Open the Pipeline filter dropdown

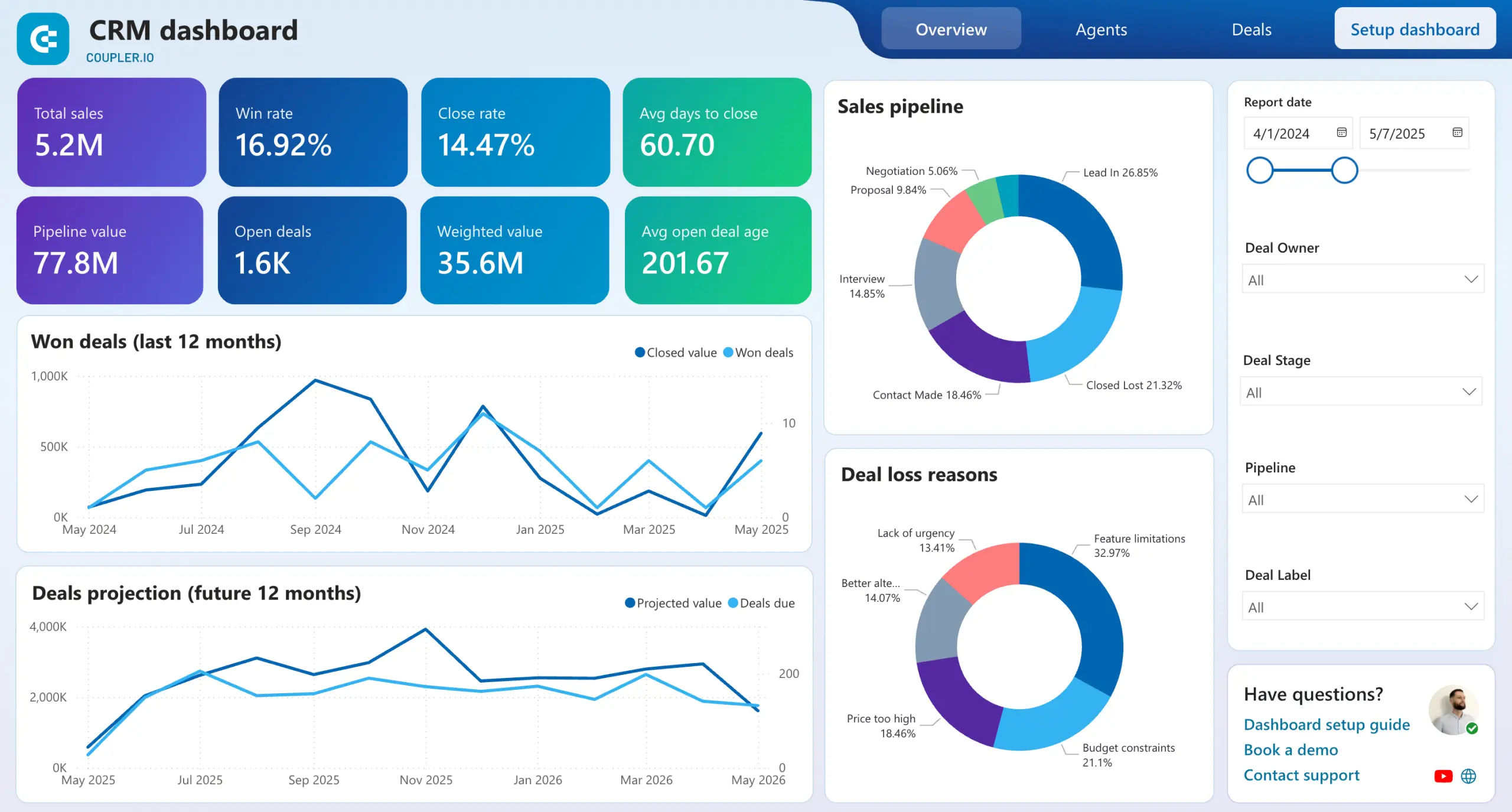1362,500
